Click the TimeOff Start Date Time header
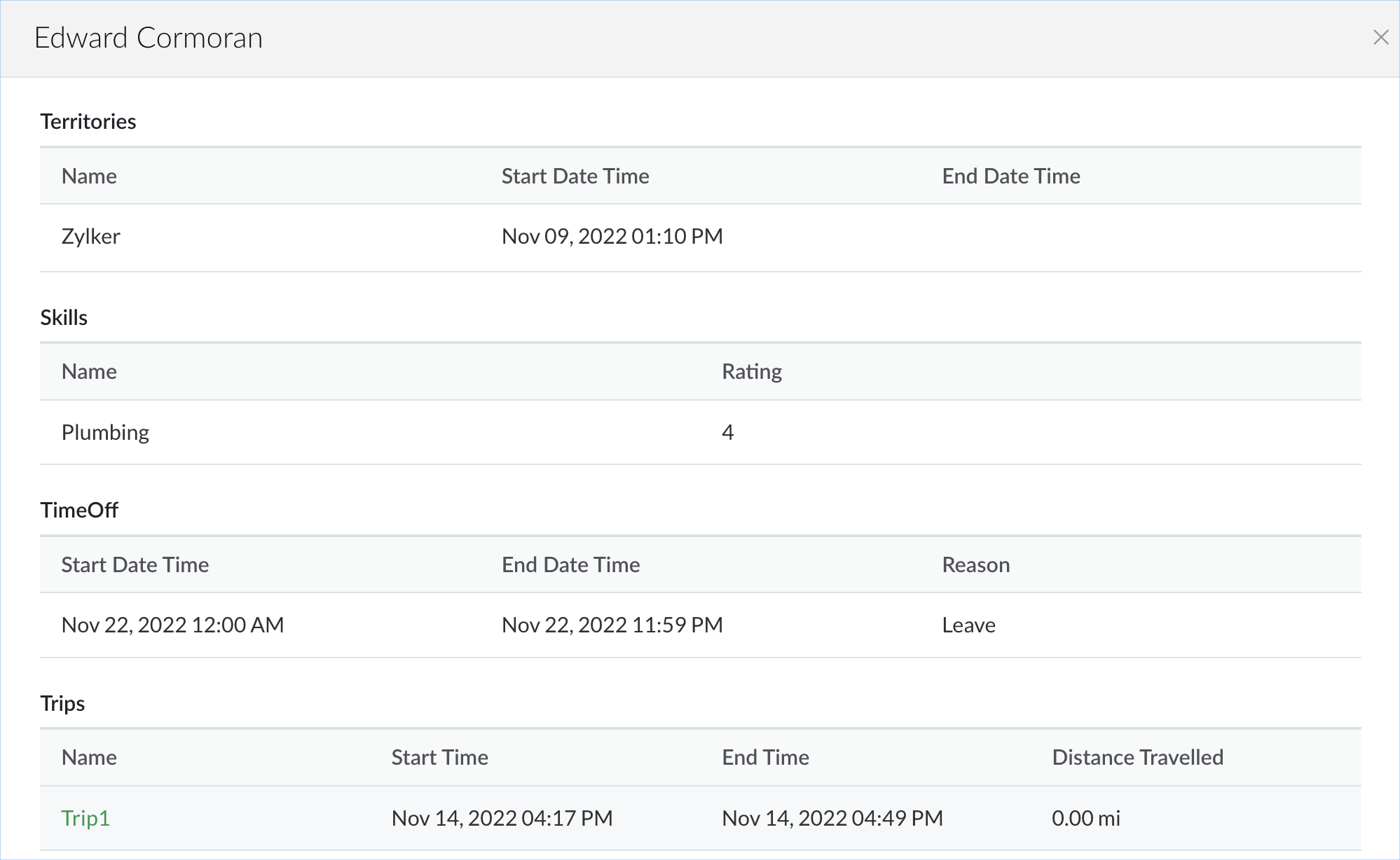 135,565
